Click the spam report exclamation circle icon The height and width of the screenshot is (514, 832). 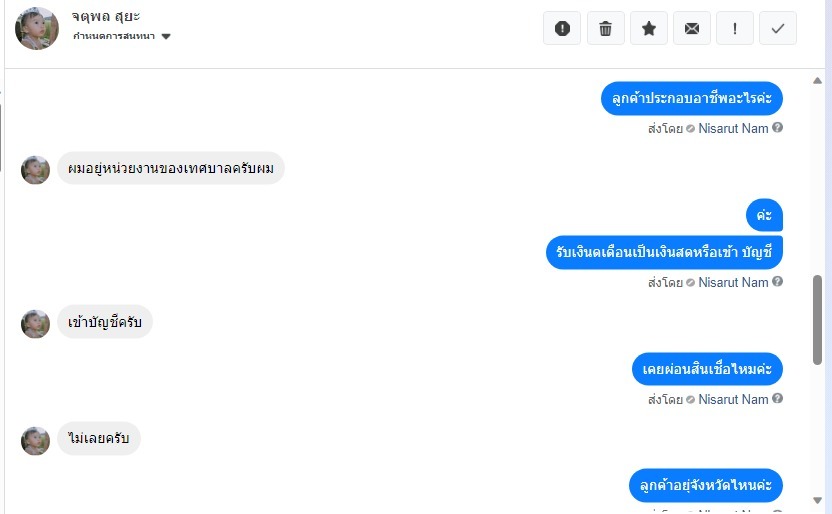[562, 28]
